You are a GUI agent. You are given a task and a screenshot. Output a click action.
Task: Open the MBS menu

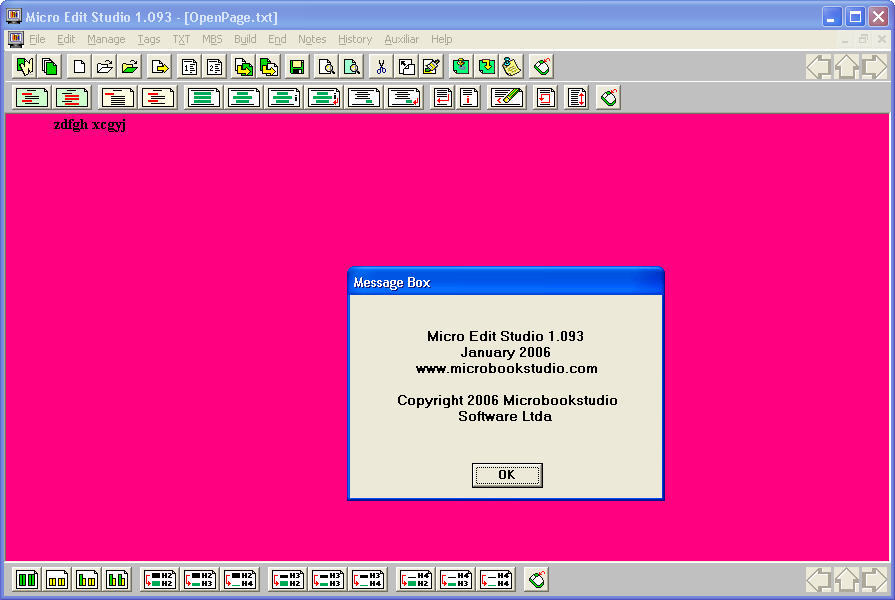tap(212, 39)
